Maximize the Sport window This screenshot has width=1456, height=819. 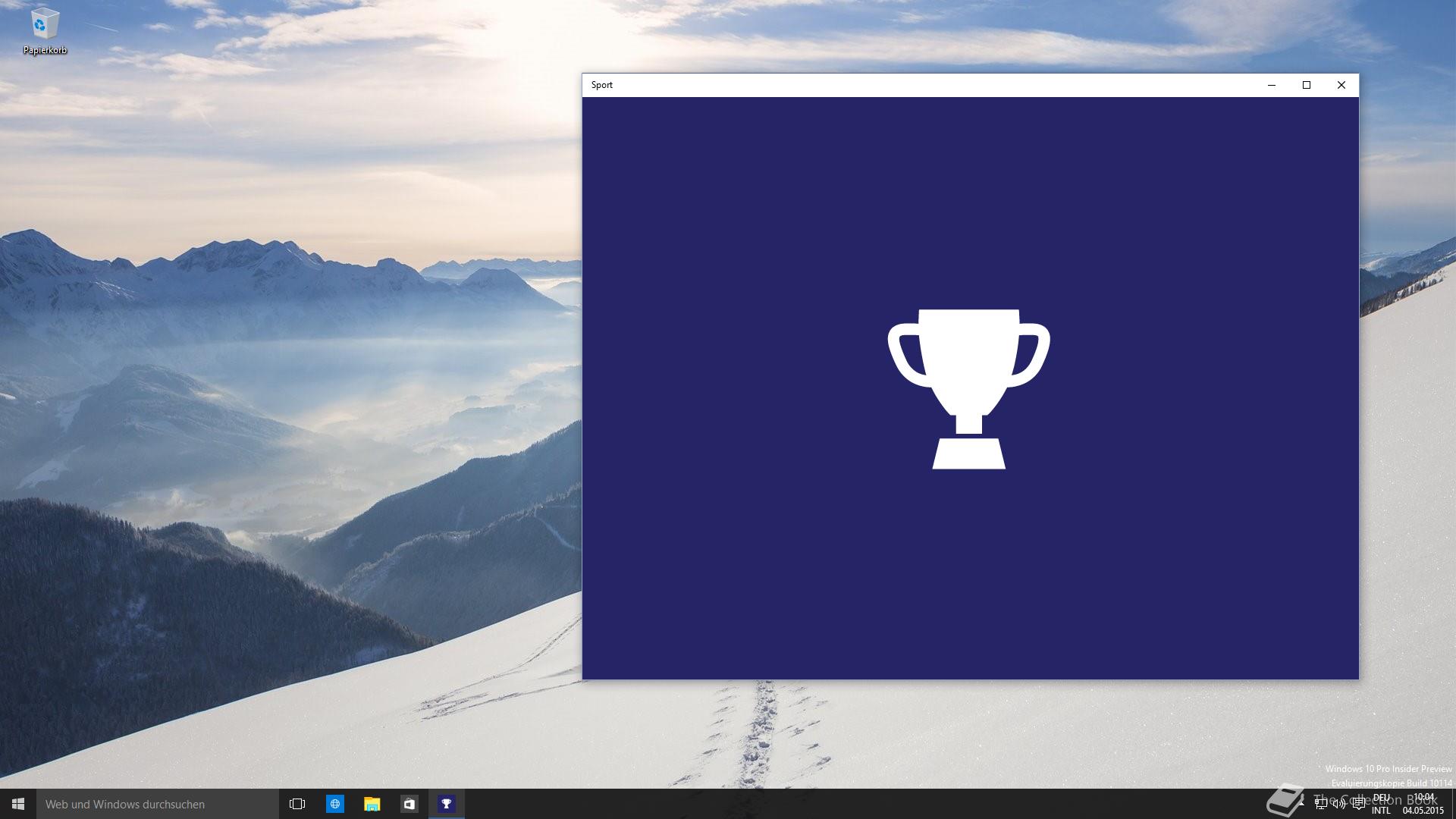(1307, 85)
